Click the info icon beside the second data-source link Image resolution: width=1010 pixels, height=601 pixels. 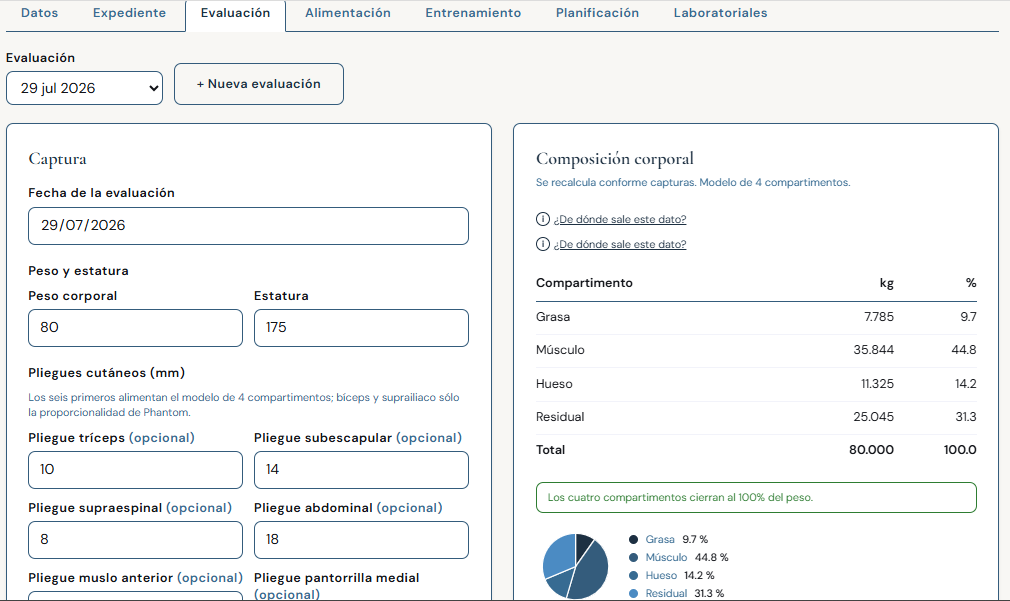click(x=543, y=244)
